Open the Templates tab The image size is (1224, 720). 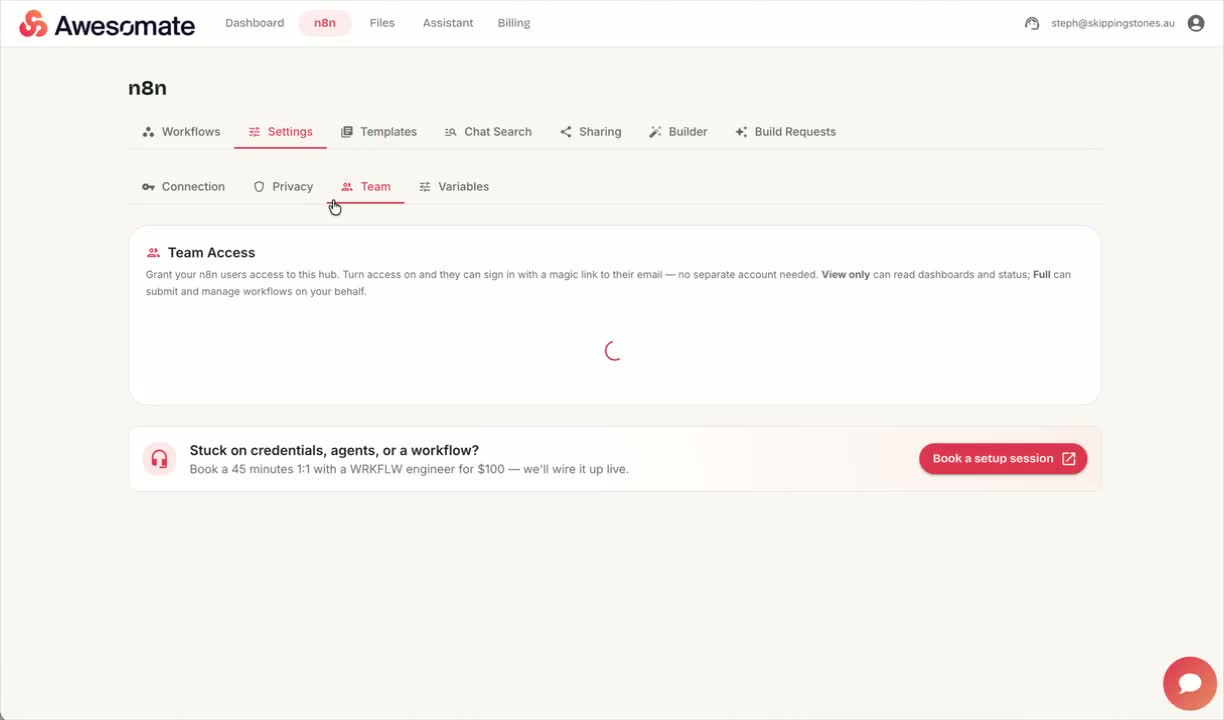click(x=378, y=132)
